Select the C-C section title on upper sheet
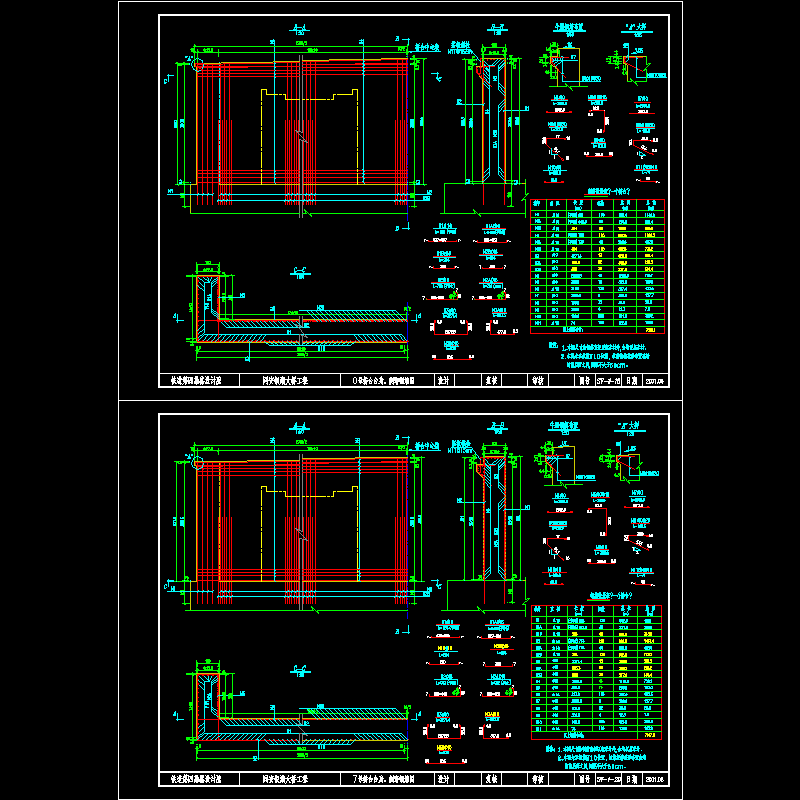 300,273
